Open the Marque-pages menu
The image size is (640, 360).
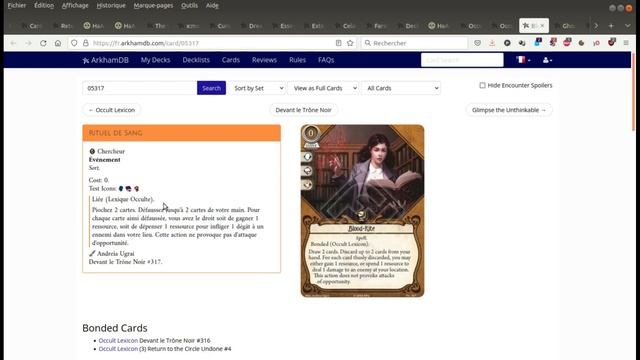pos(153,5)
